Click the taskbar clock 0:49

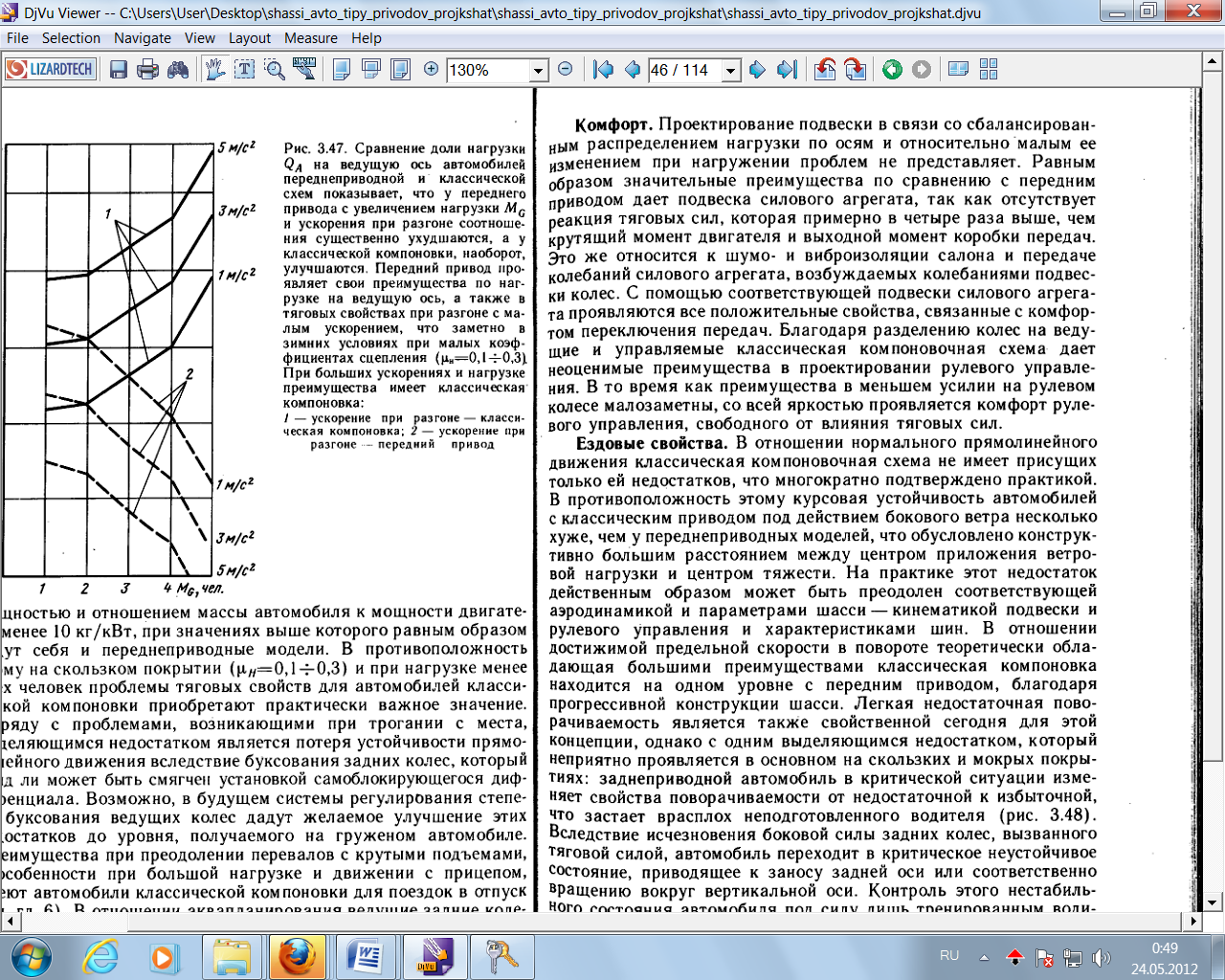pyautogui.click(x=1165, y=948)
